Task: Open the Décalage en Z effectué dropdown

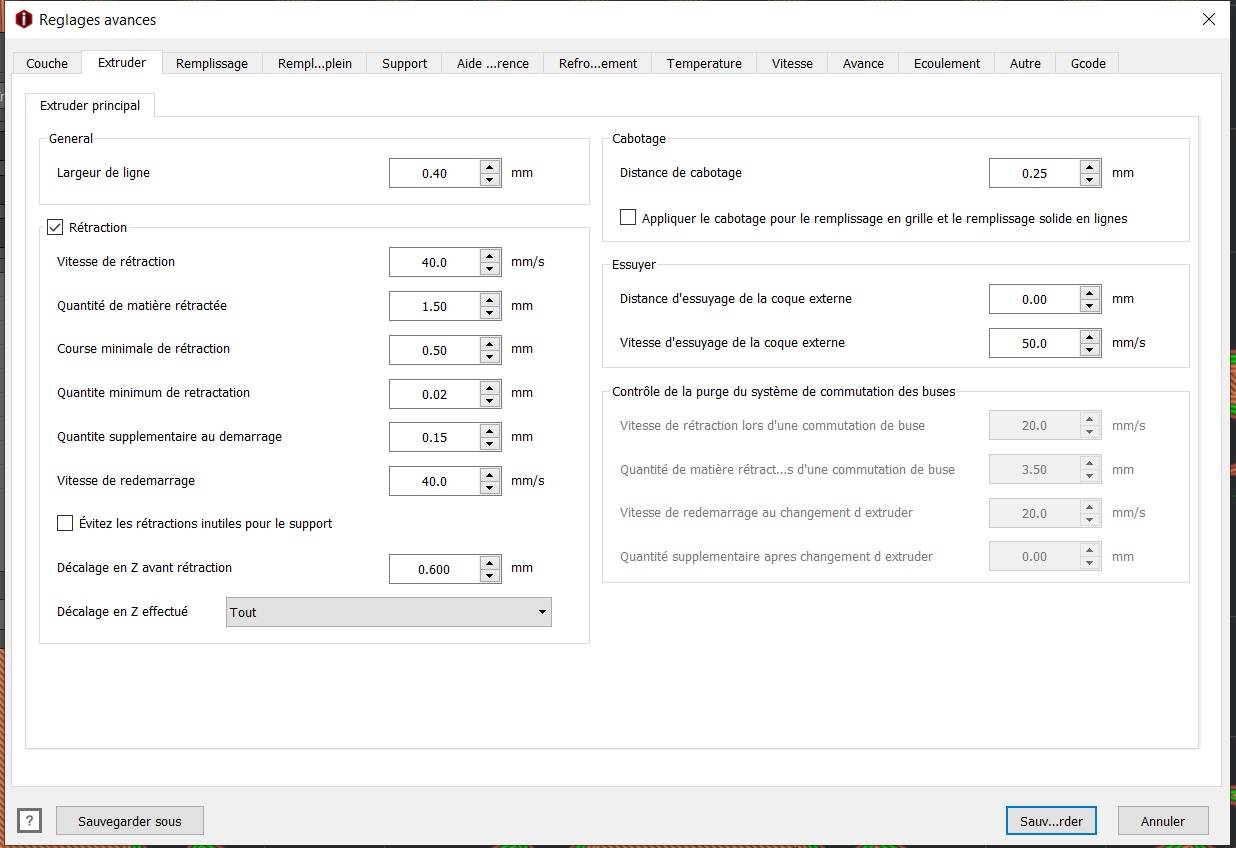Action: [x=389, y=612]
